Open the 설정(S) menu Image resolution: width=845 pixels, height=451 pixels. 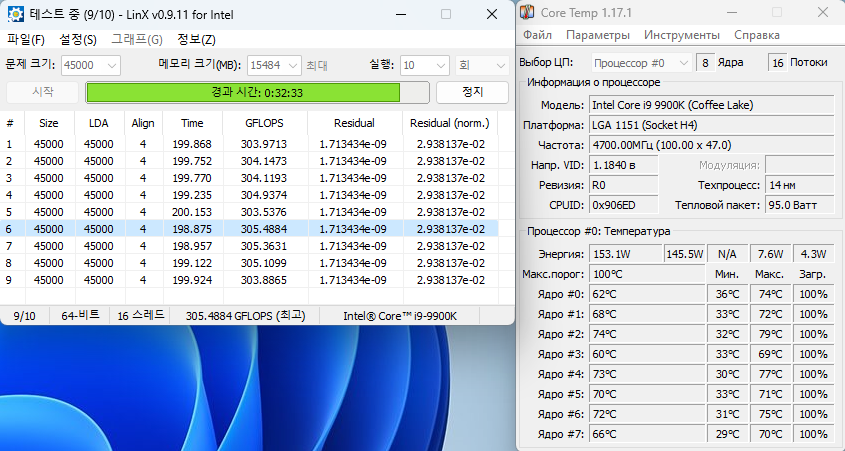click(78, 40)
